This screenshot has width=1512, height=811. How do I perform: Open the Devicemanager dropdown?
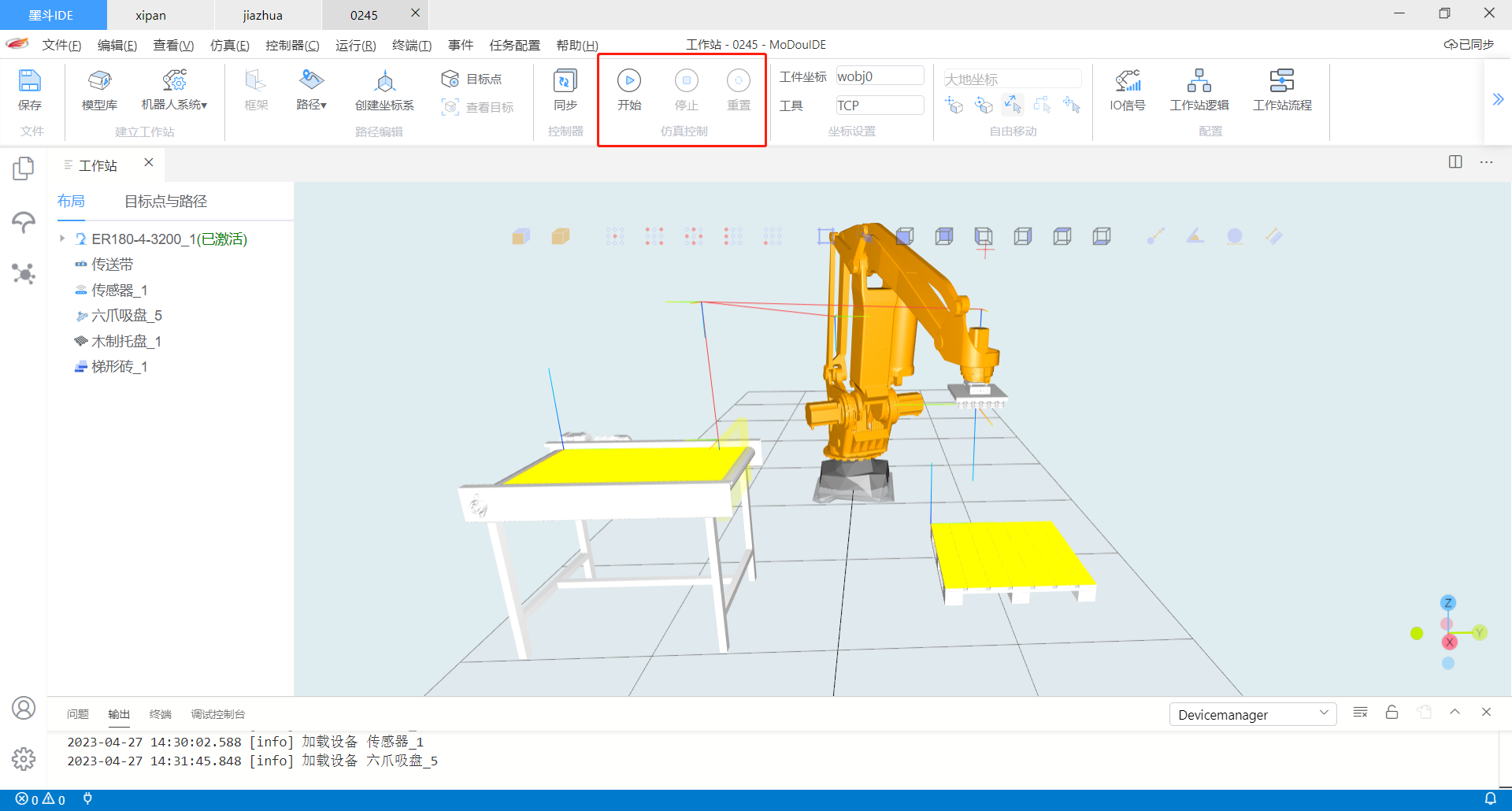click(1252, 715)
